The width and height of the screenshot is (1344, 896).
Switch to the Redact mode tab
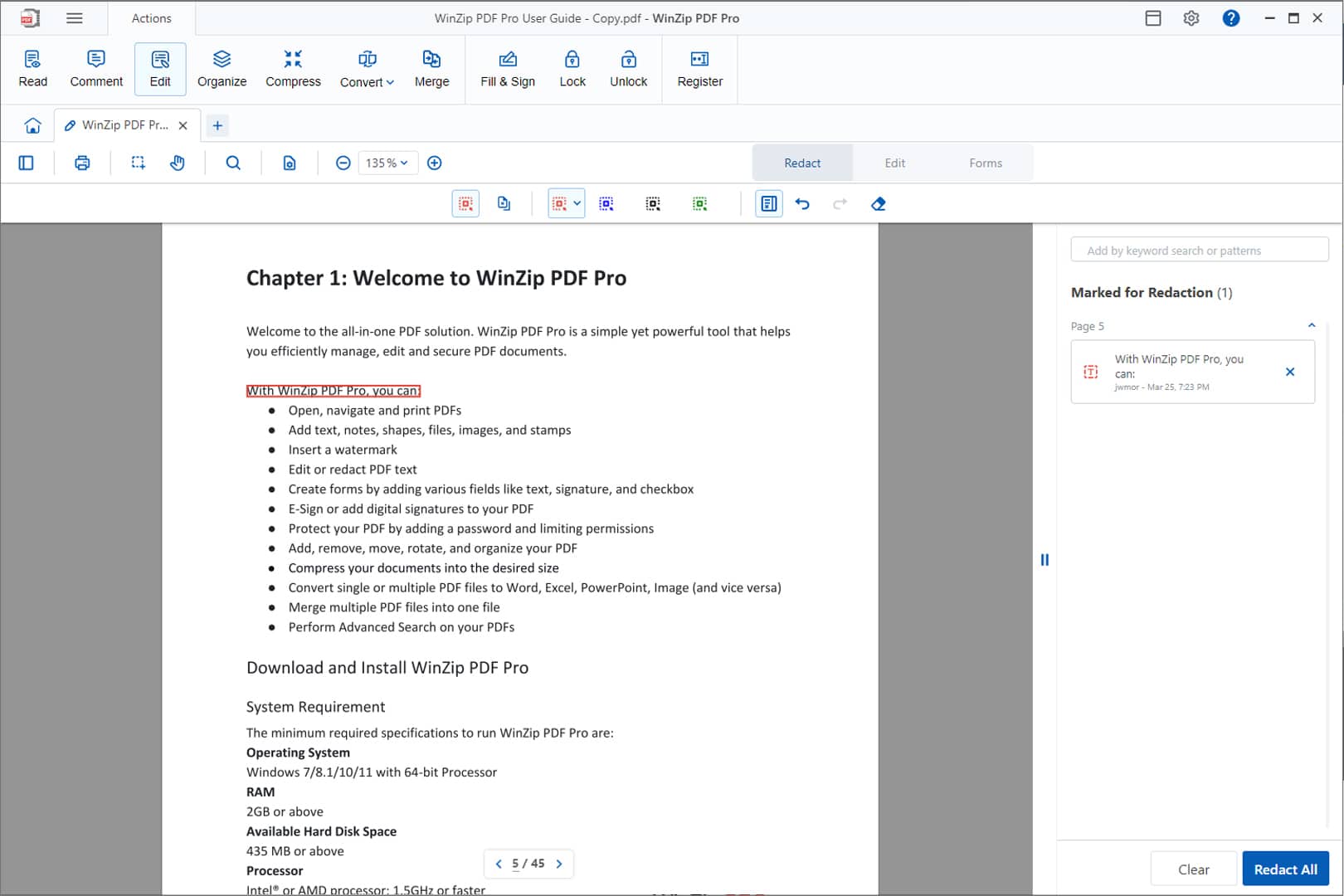[x=802, y=163]
